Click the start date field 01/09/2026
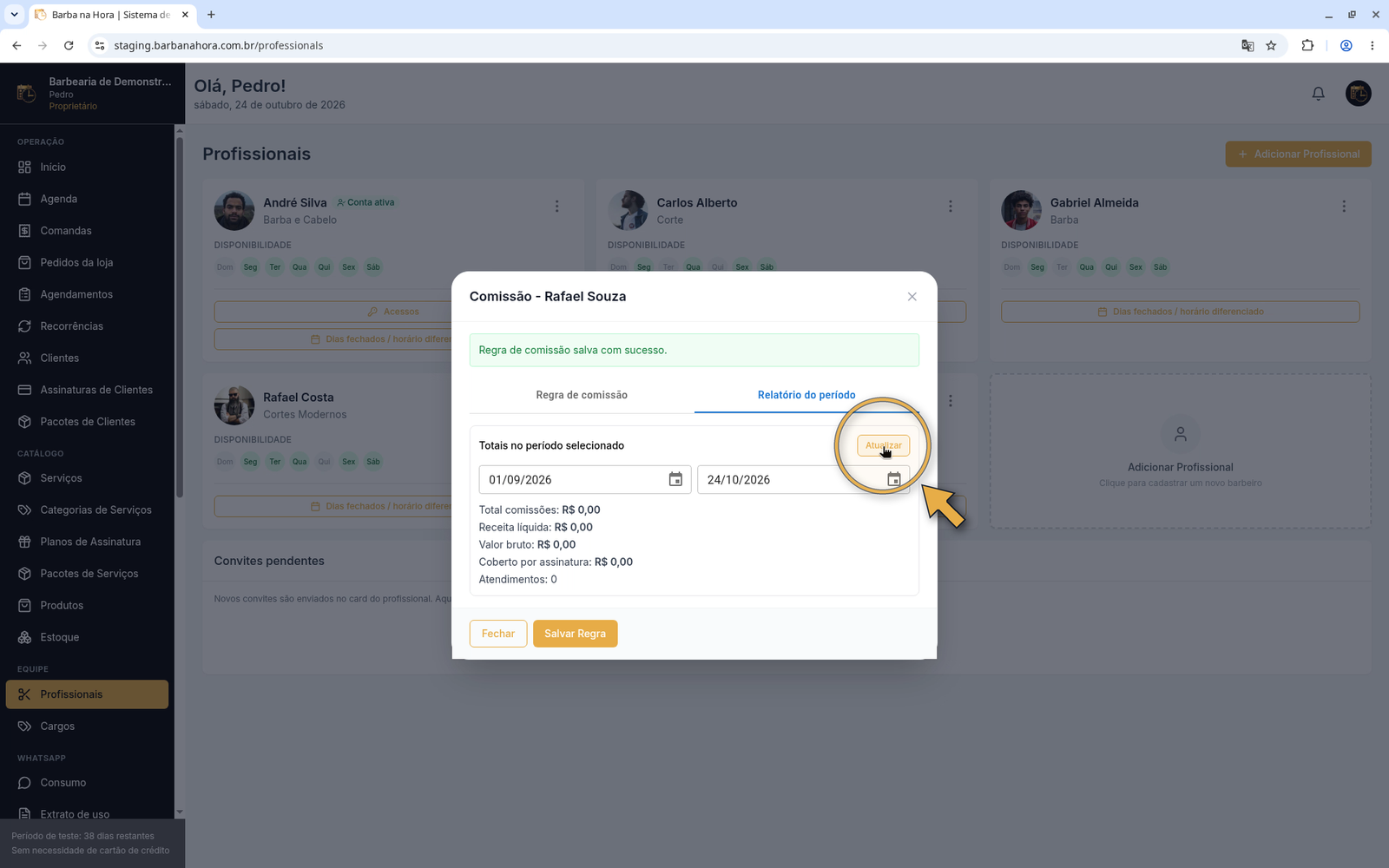This screenshot has height=868, width=1389. click(585, 479)
